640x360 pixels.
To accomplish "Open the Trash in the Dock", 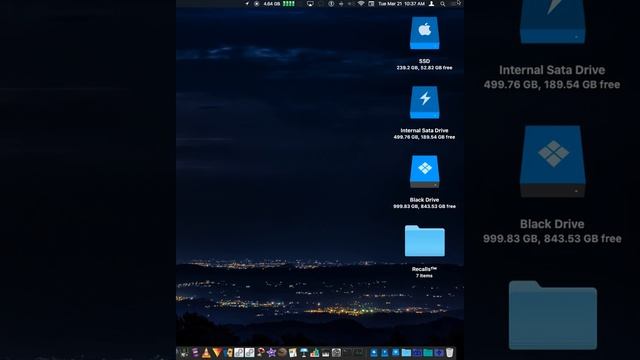I will pyautogui.click(x=449, y=353).
